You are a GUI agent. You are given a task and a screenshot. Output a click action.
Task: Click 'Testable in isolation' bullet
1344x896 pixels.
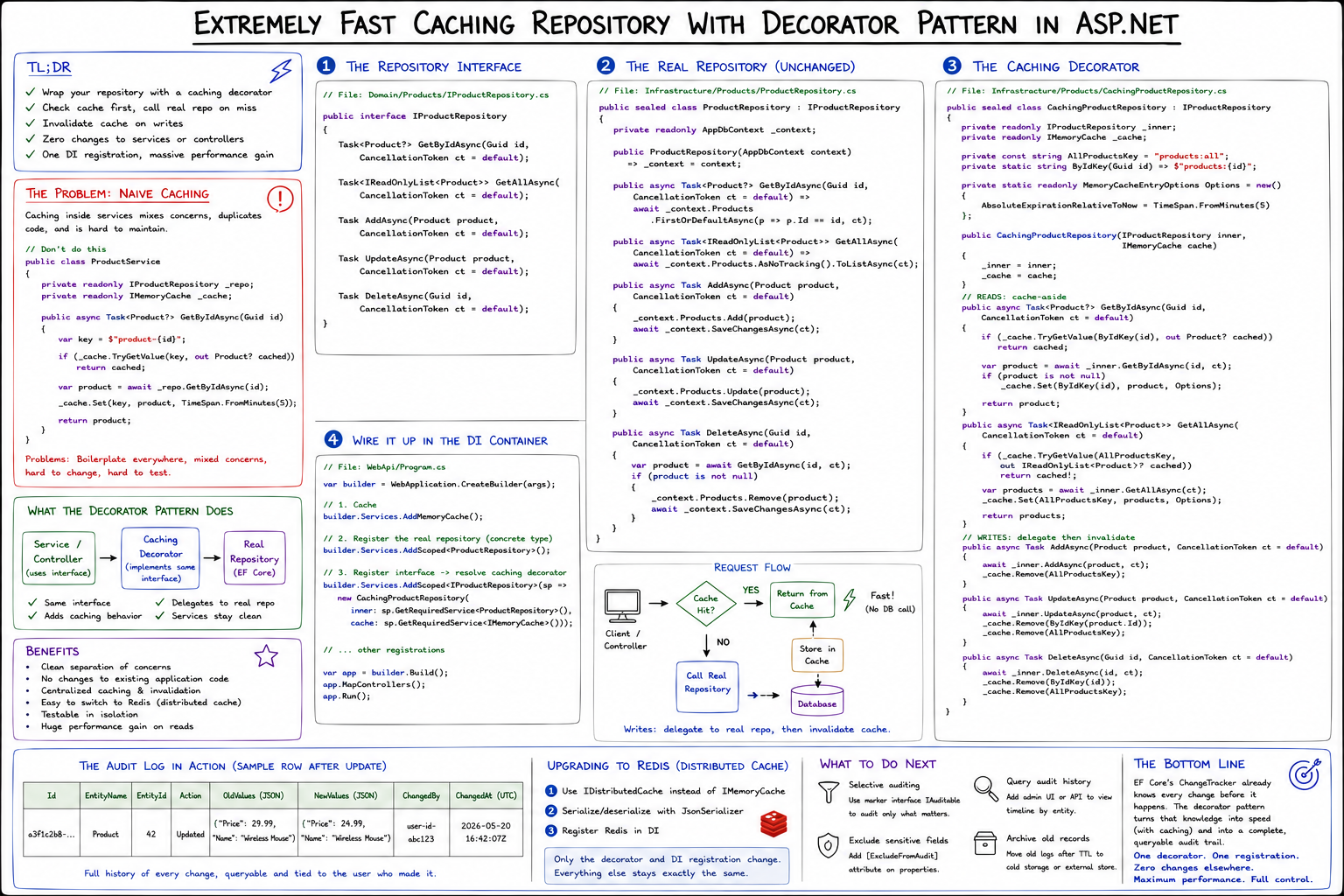[89, 715]
